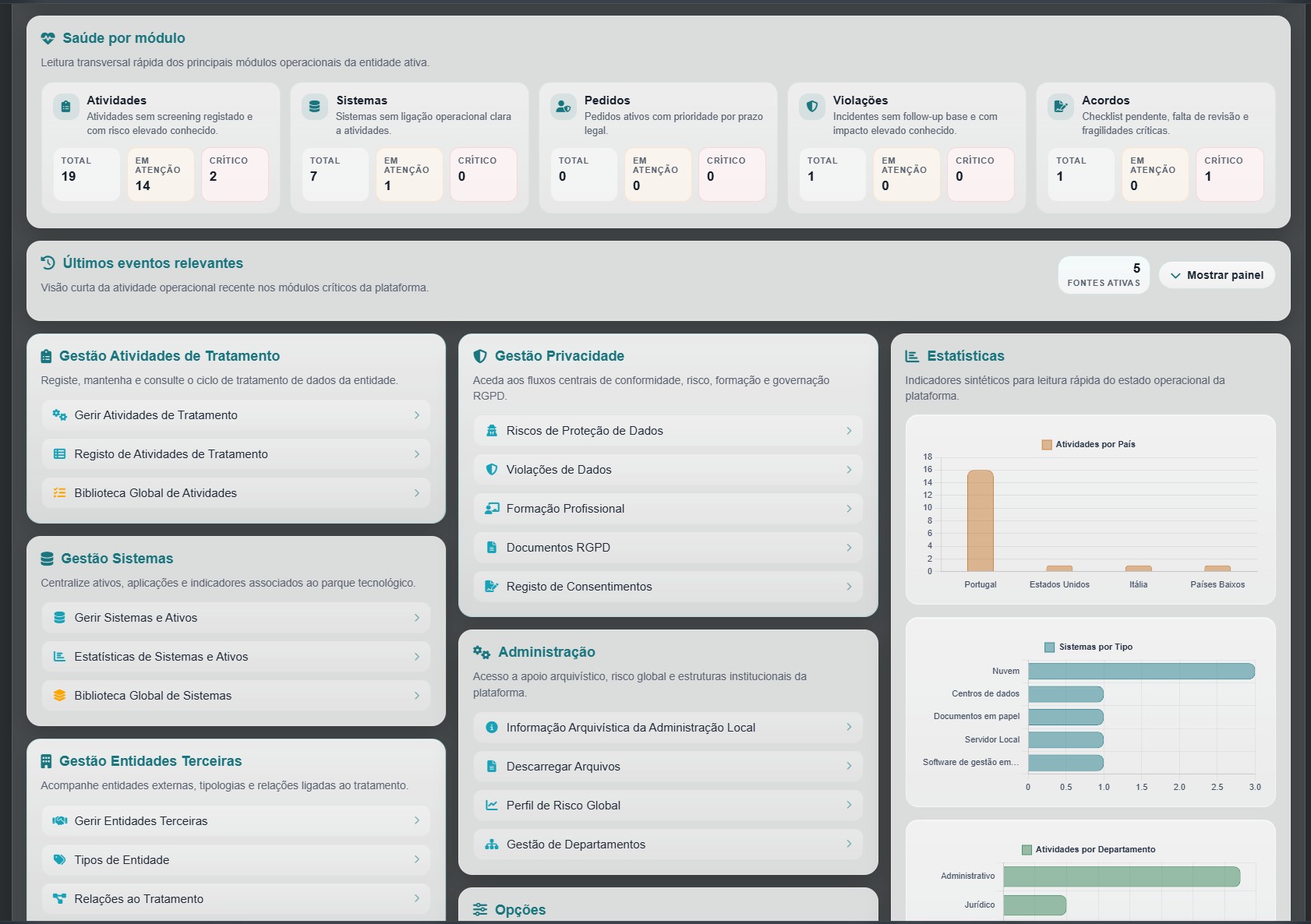Expand the Mostrar painel dropdown

[x=1217, y=275]
